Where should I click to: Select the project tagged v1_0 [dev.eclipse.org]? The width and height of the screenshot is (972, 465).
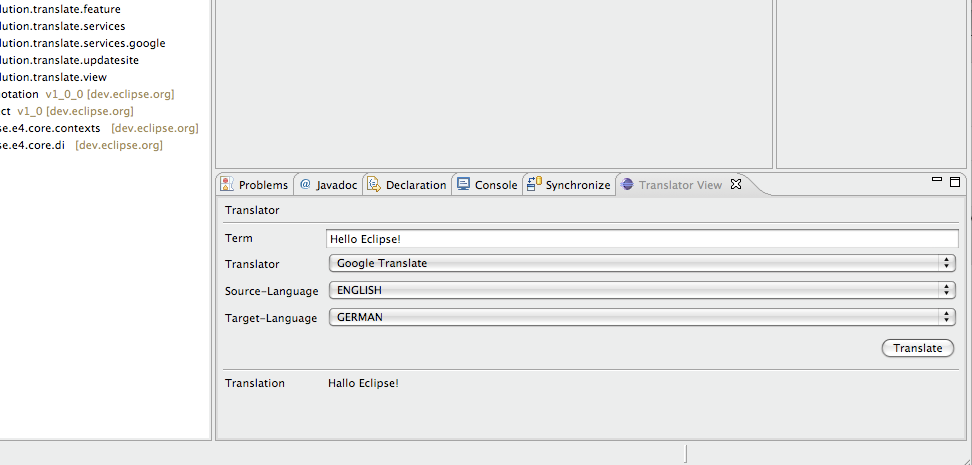(x=67, y=111)
